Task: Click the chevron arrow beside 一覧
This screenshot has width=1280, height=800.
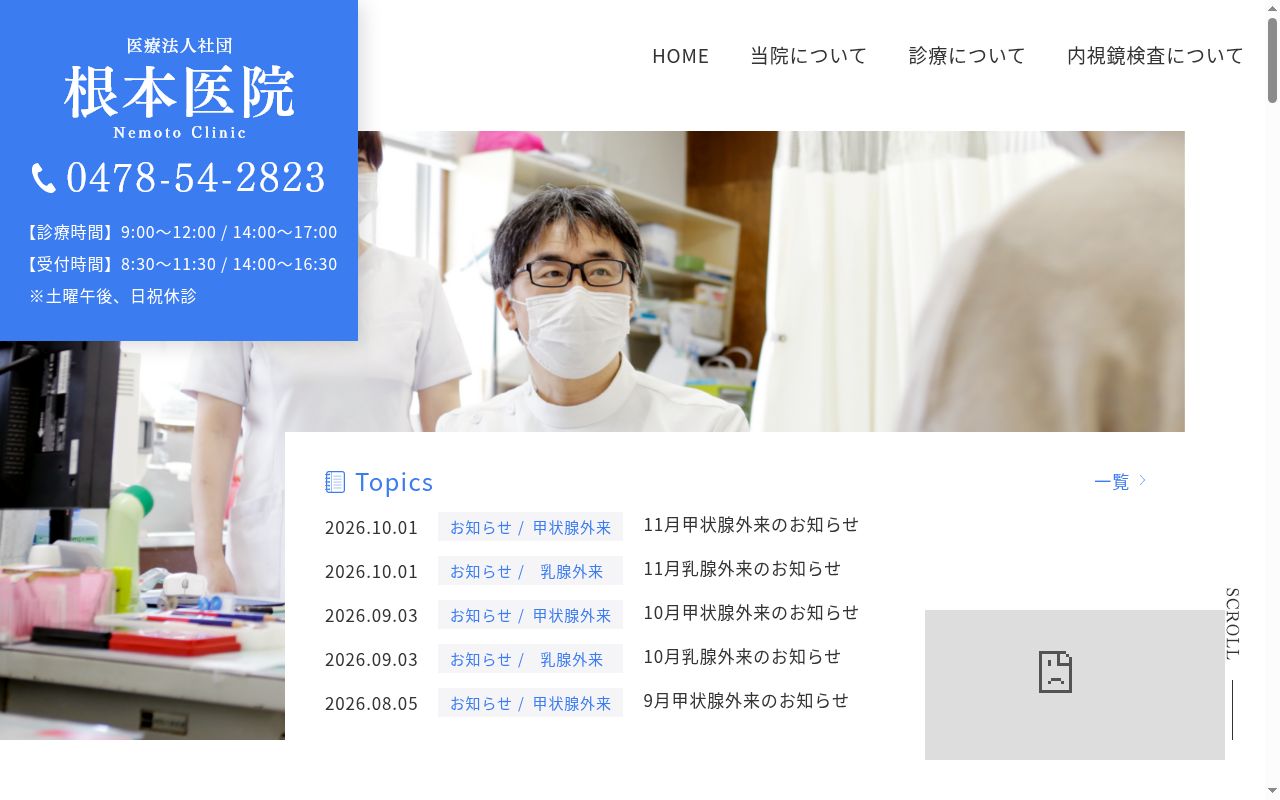Action: pos(1142,481)
